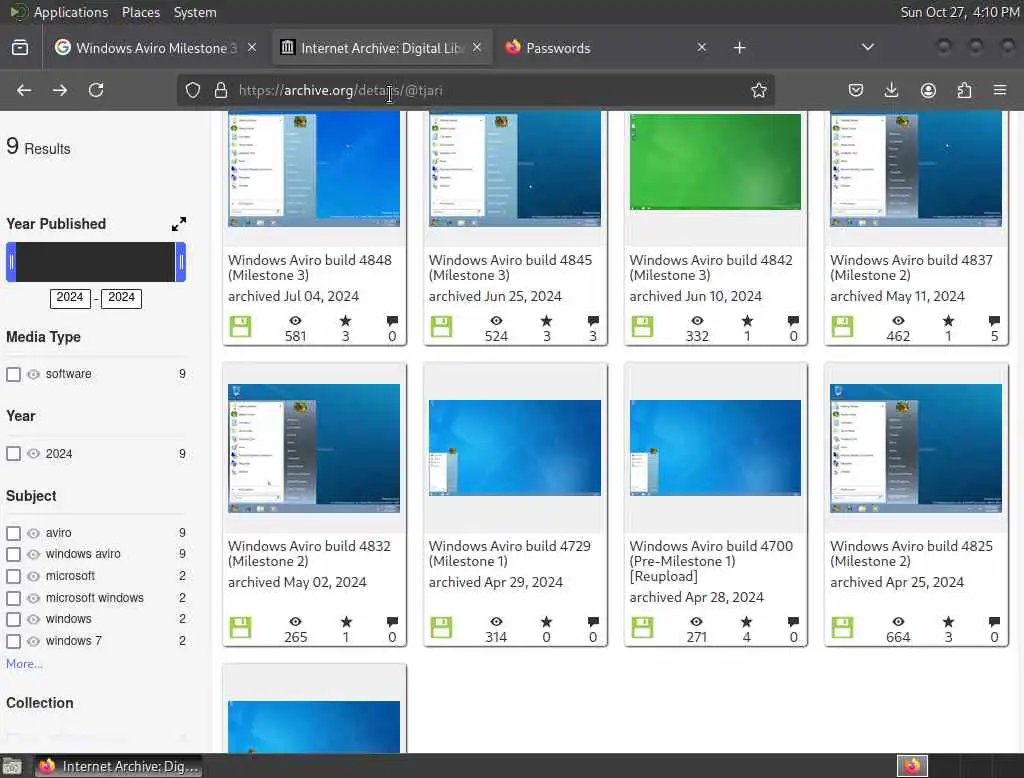Close the Windows Aviro Milestone tab

tap(252, 48)
